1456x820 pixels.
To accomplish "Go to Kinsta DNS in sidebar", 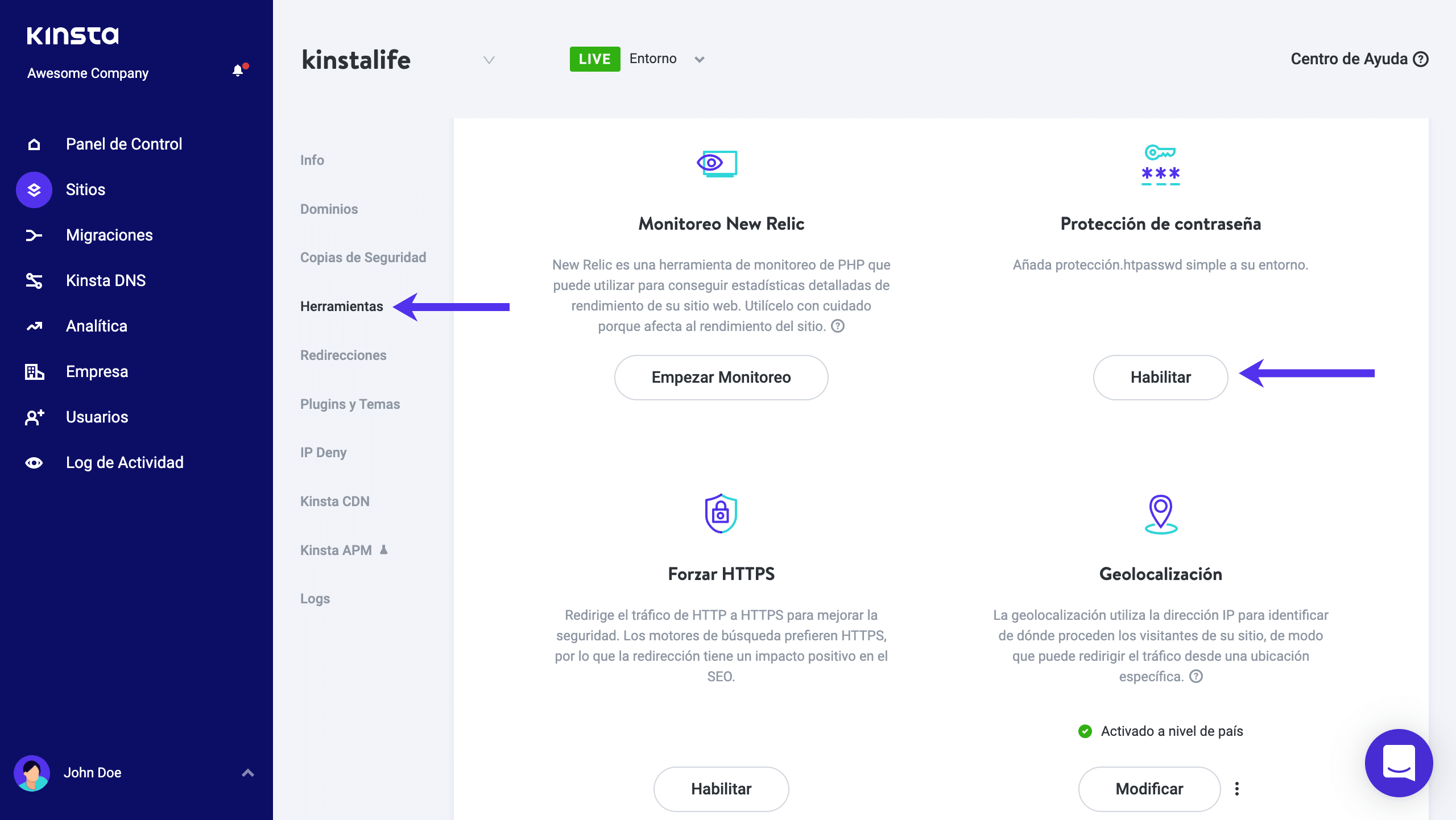I will [x=106, y=281].
